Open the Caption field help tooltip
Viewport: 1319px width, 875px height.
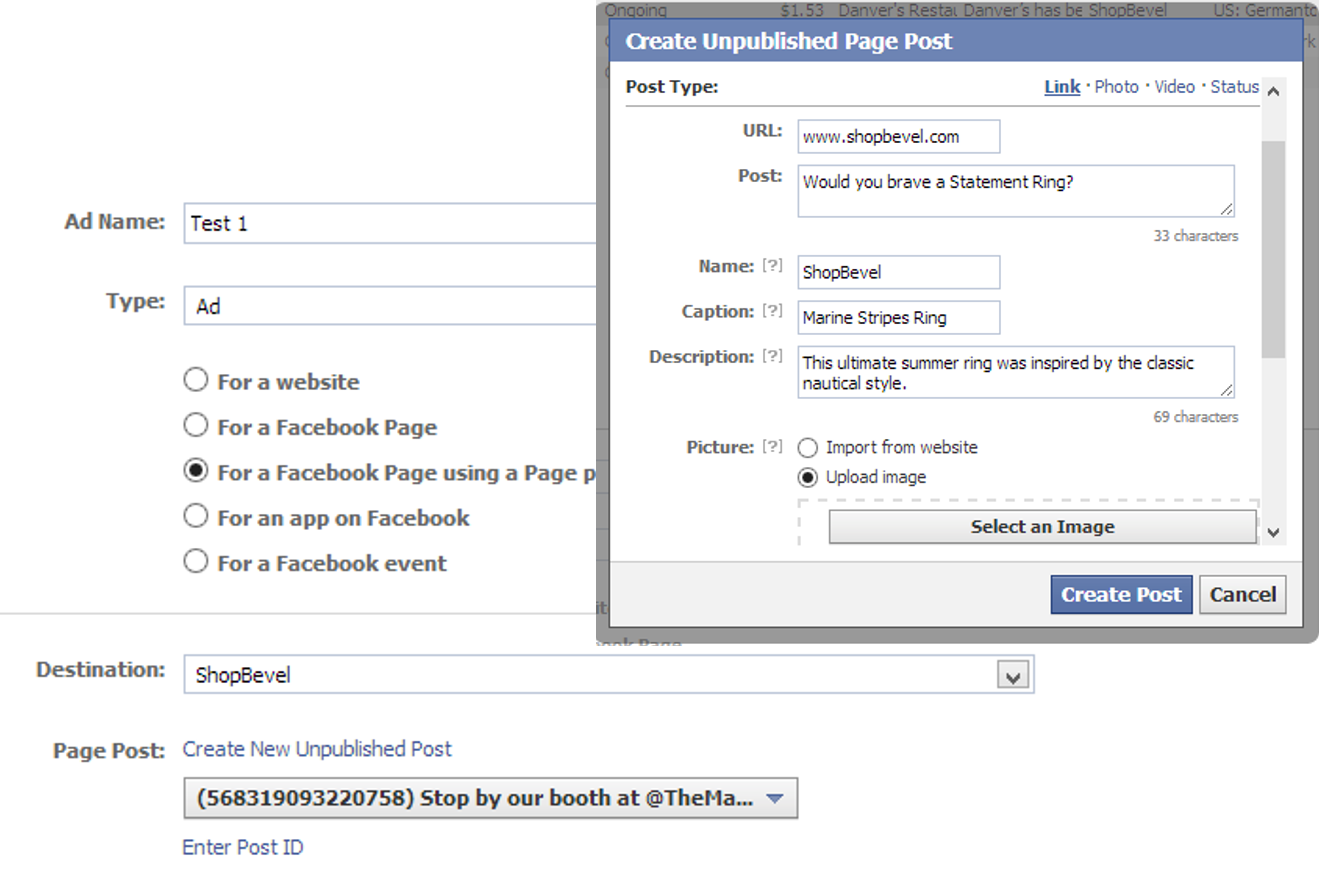tap(775, 311)
